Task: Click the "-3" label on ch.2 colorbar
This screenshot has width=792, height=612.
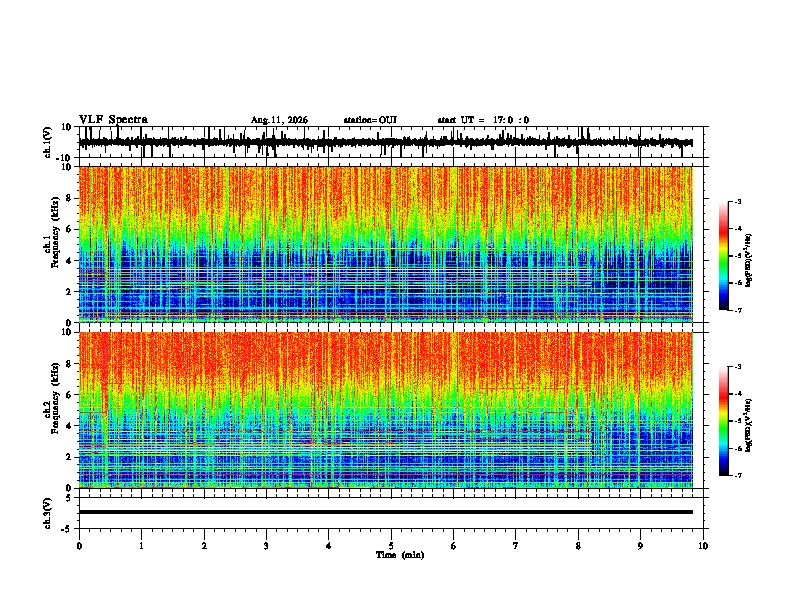Action: click(x=737, y=367)
